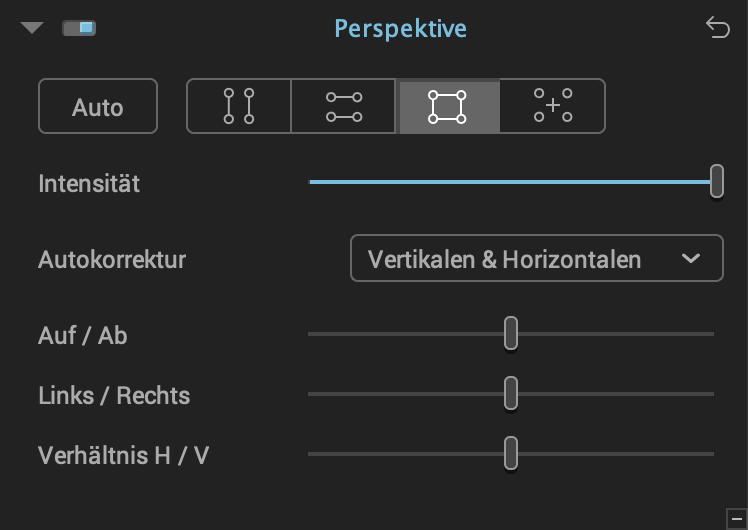Select the force horizontal parallels tool
The image size is (748, 530).
coord(343,106)
